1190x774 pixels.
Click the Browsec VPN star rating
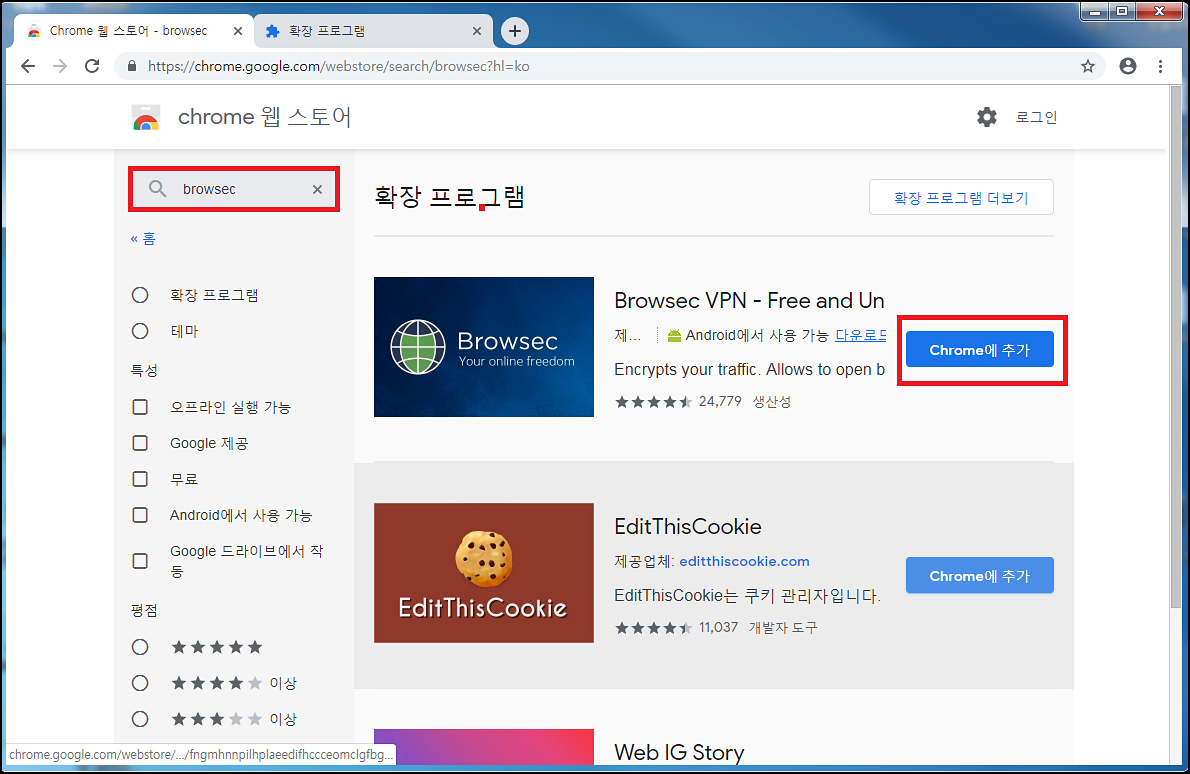[x=653, y=401]
